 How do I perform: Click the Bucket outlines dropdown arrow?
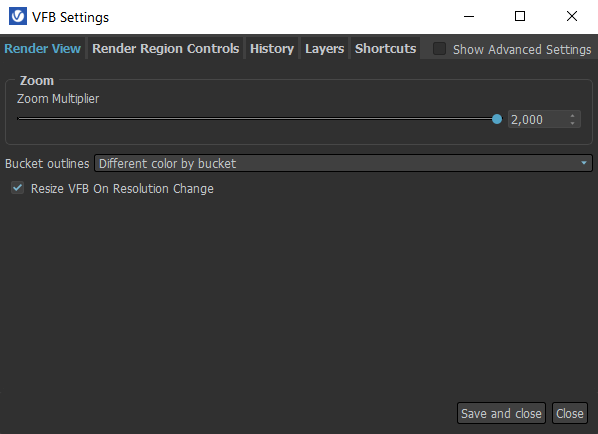(x=584, y=163)
